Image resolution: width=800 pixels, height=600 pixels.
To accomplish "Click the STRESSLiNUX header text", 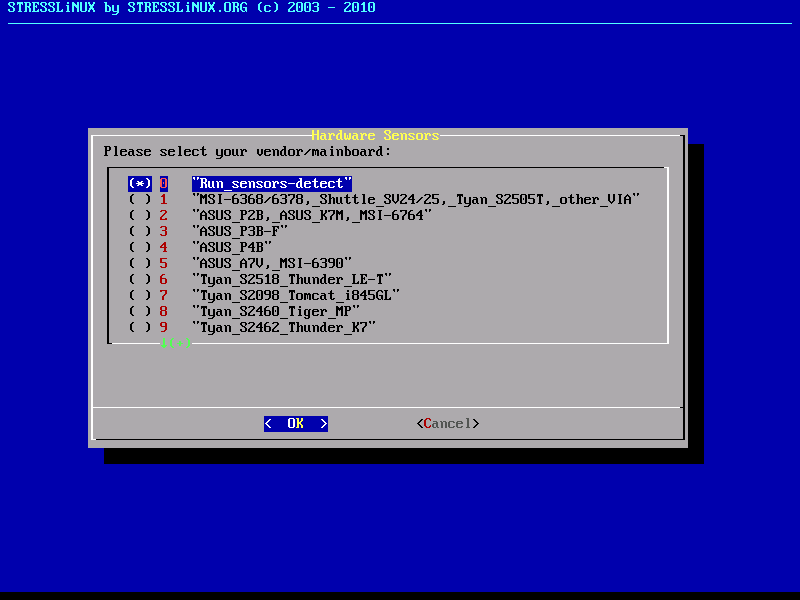I will coord(192,8).
